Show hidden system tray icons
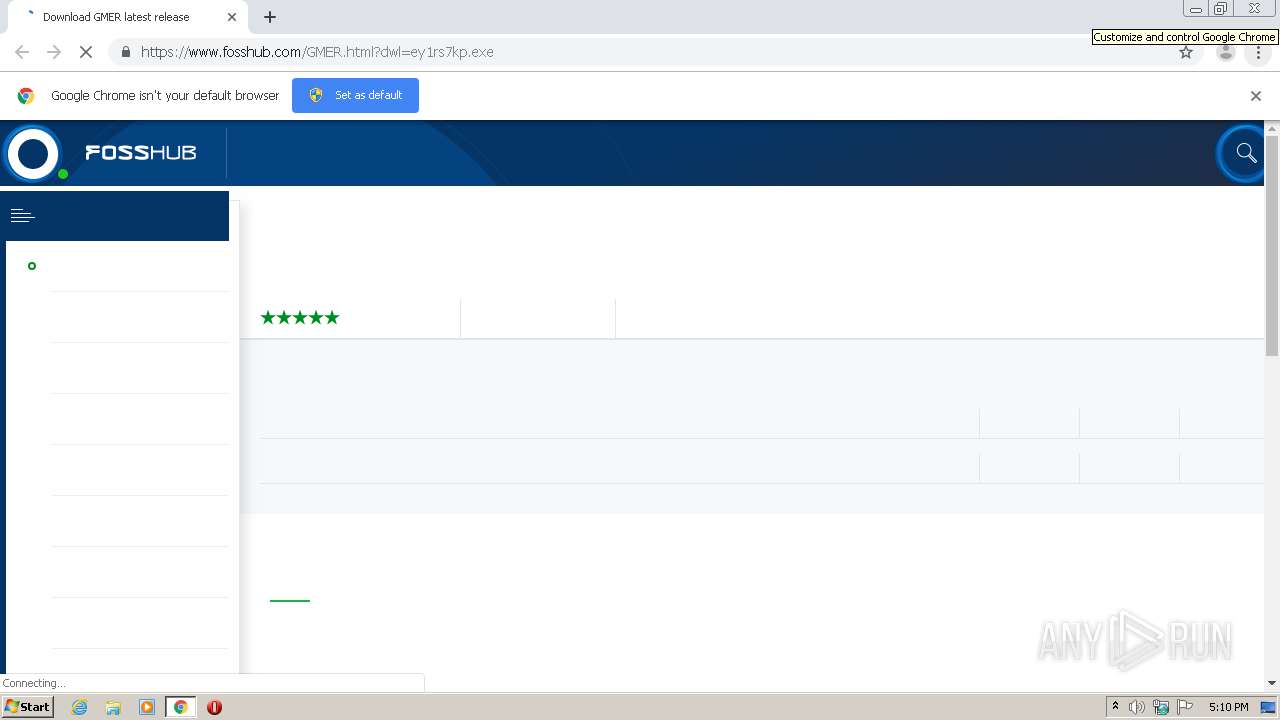Screen dimensions: 1280x720 click(1115, 707)
